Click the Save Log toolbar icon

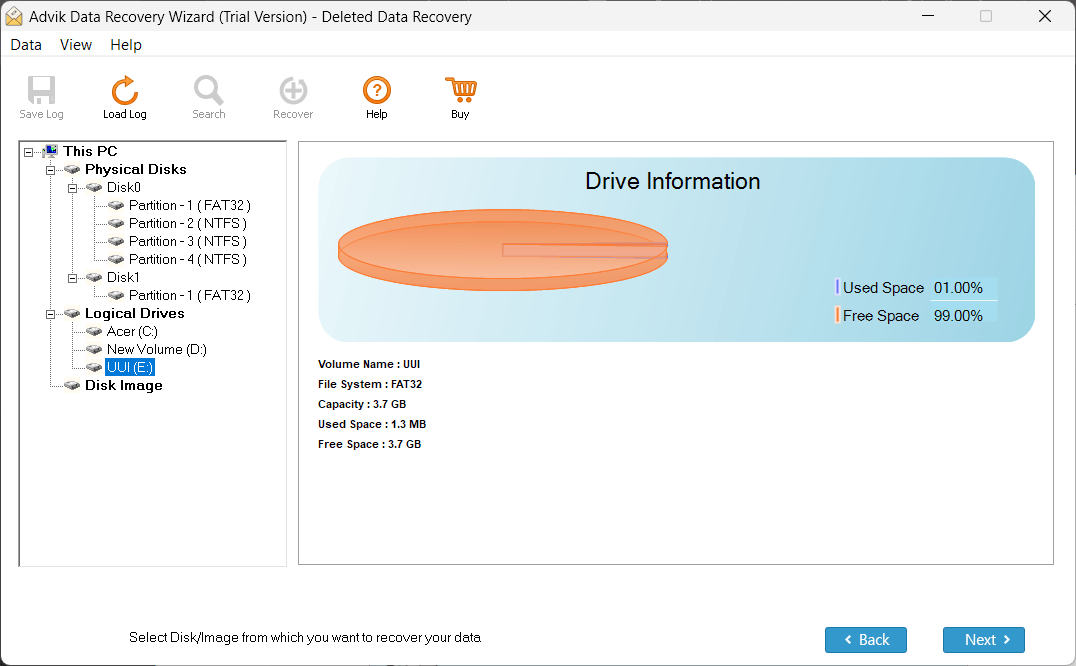point(41,90)
